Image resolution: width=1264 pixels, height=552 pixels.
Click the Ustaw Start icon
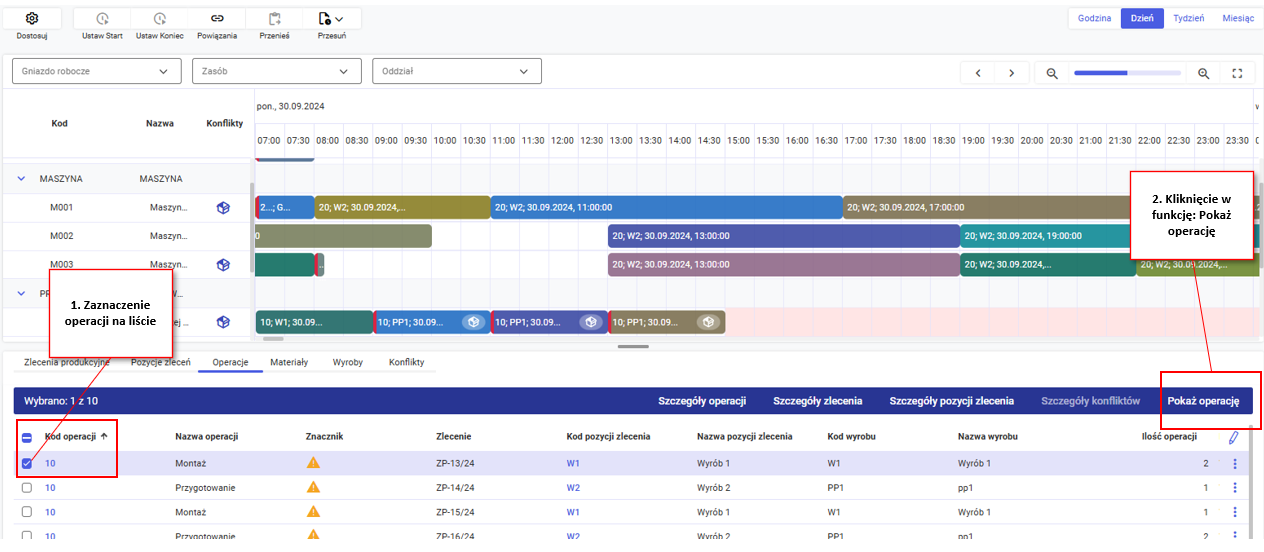point(102,19)
